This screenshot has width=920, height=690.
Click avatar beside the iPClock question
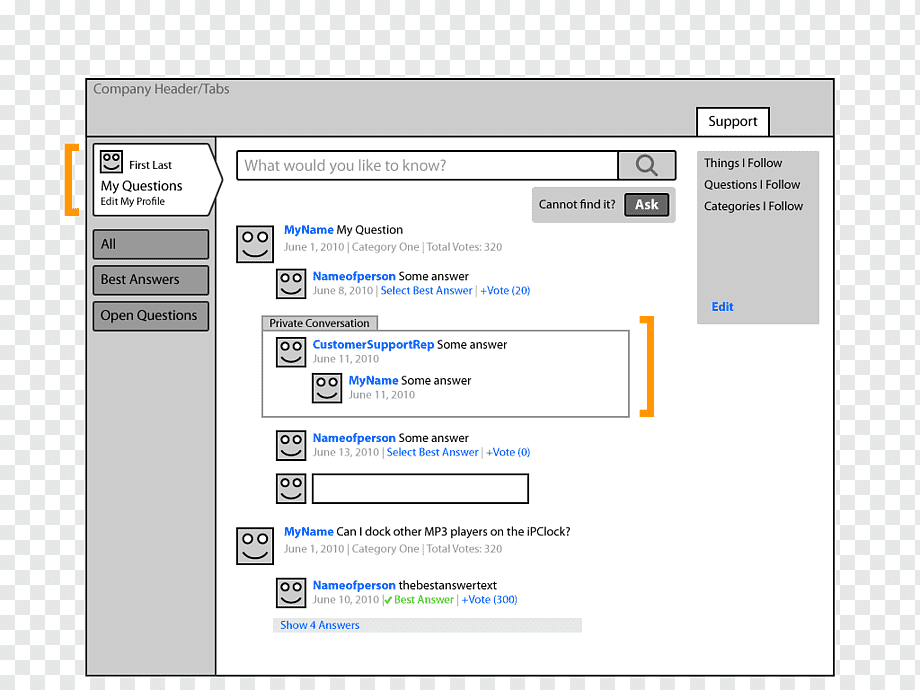pyautogui.click(x=255, y=546)
